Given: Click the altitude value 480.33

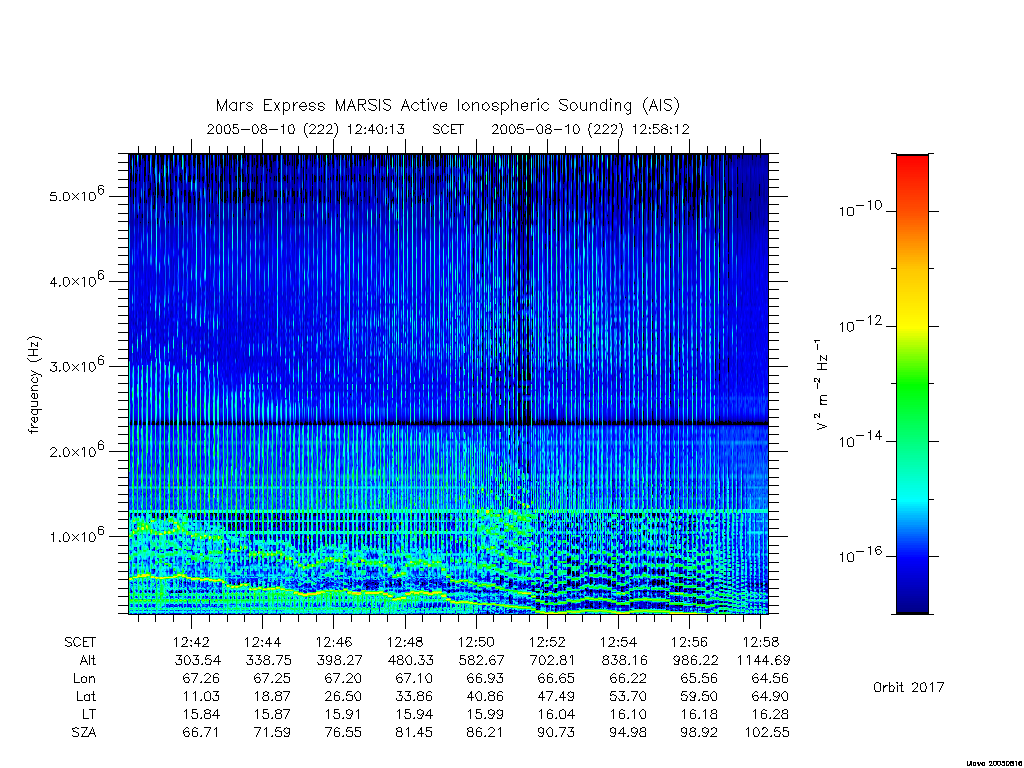Looking at the screenshot, I should (x=411, y=660).
